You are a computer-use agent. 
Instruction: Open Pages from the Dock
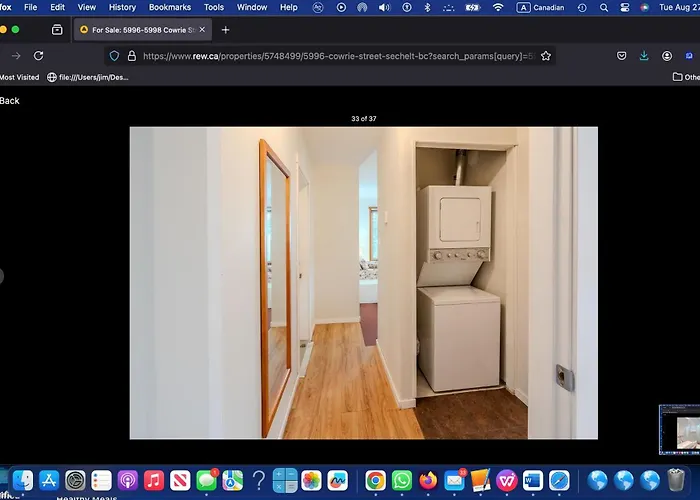tap(480, 481)
